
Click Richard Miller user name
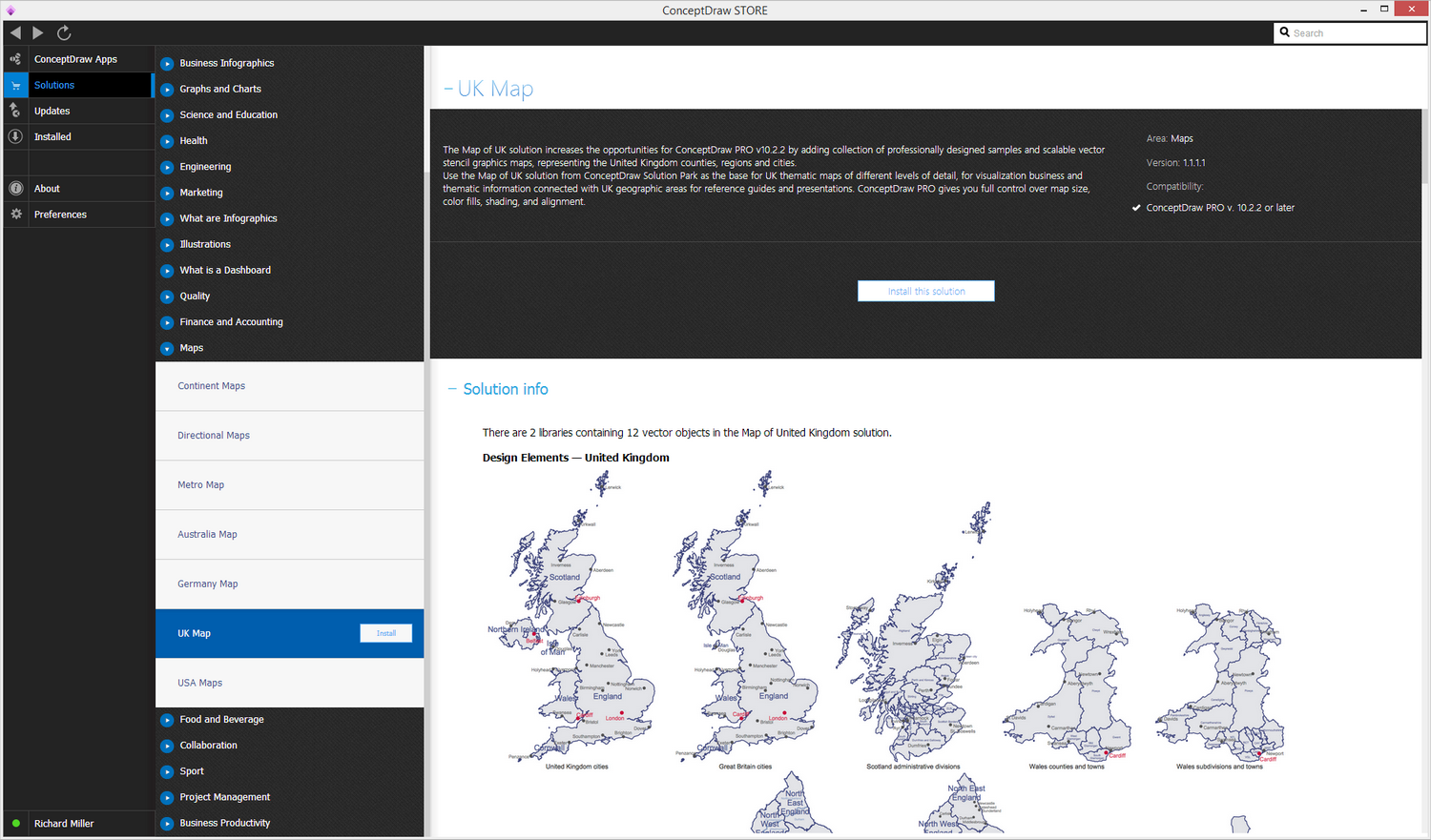coord(64,824)
